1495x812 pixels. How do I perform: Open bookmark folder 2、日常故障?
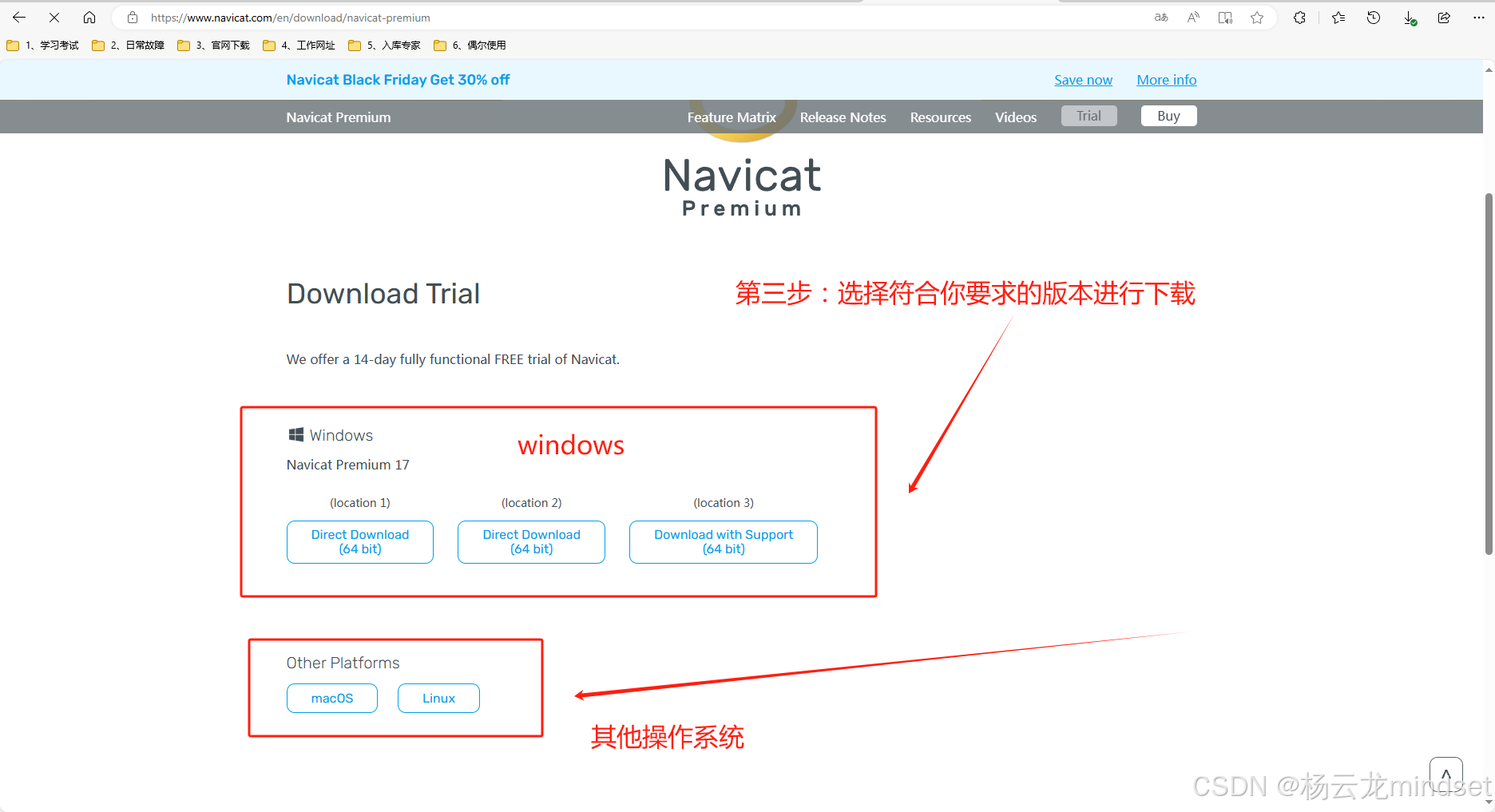129,46
